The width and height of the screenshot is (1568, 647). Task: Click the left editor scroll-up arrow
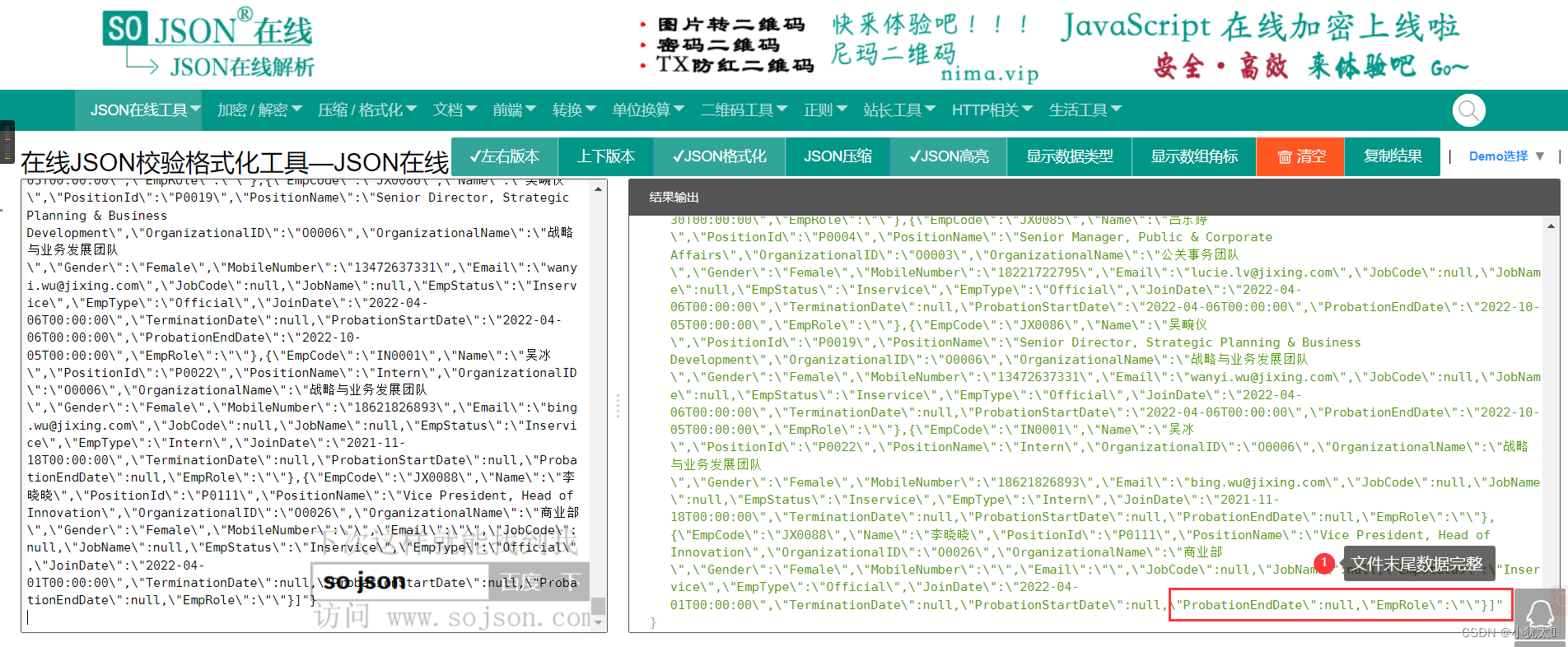coord(599,189)
